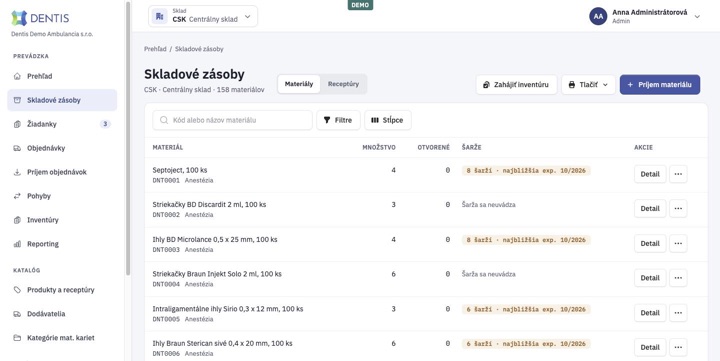720x361 pixels.
Task: Open Filtre button
Action: [338, 120]
